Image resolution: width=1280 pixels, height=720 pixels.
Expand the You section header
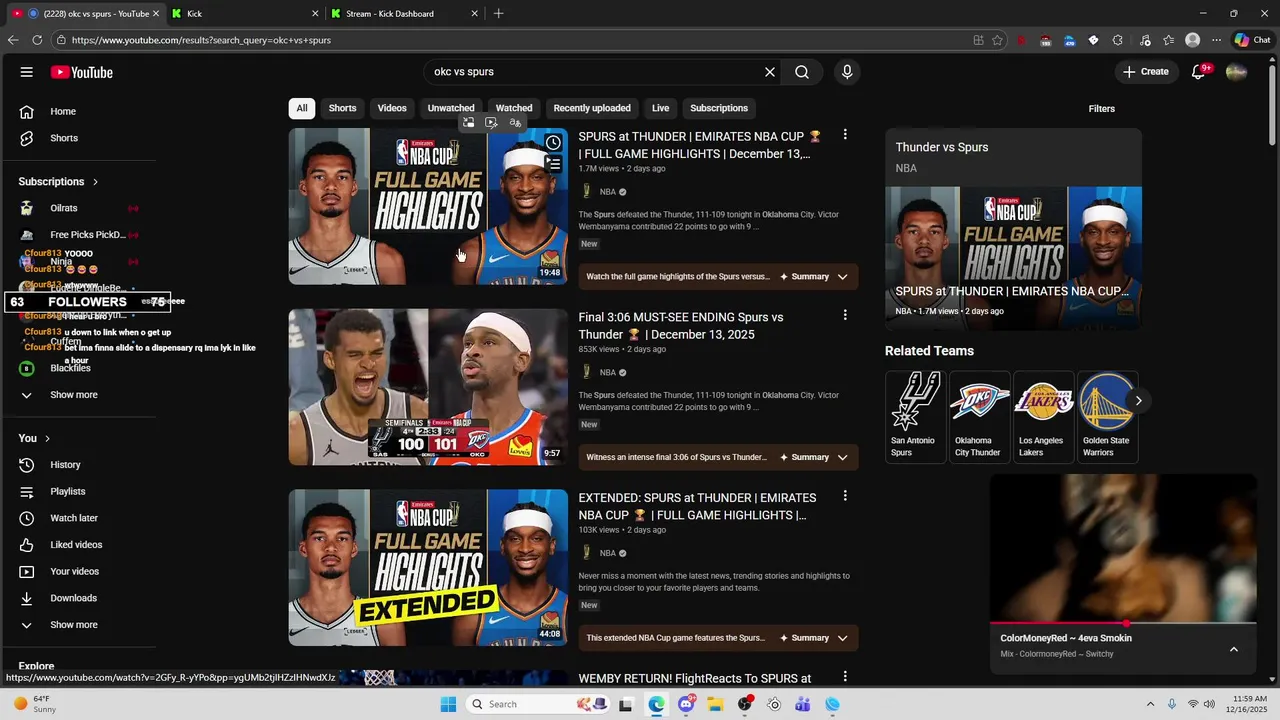pyautogui.click(x=34, y=438)
